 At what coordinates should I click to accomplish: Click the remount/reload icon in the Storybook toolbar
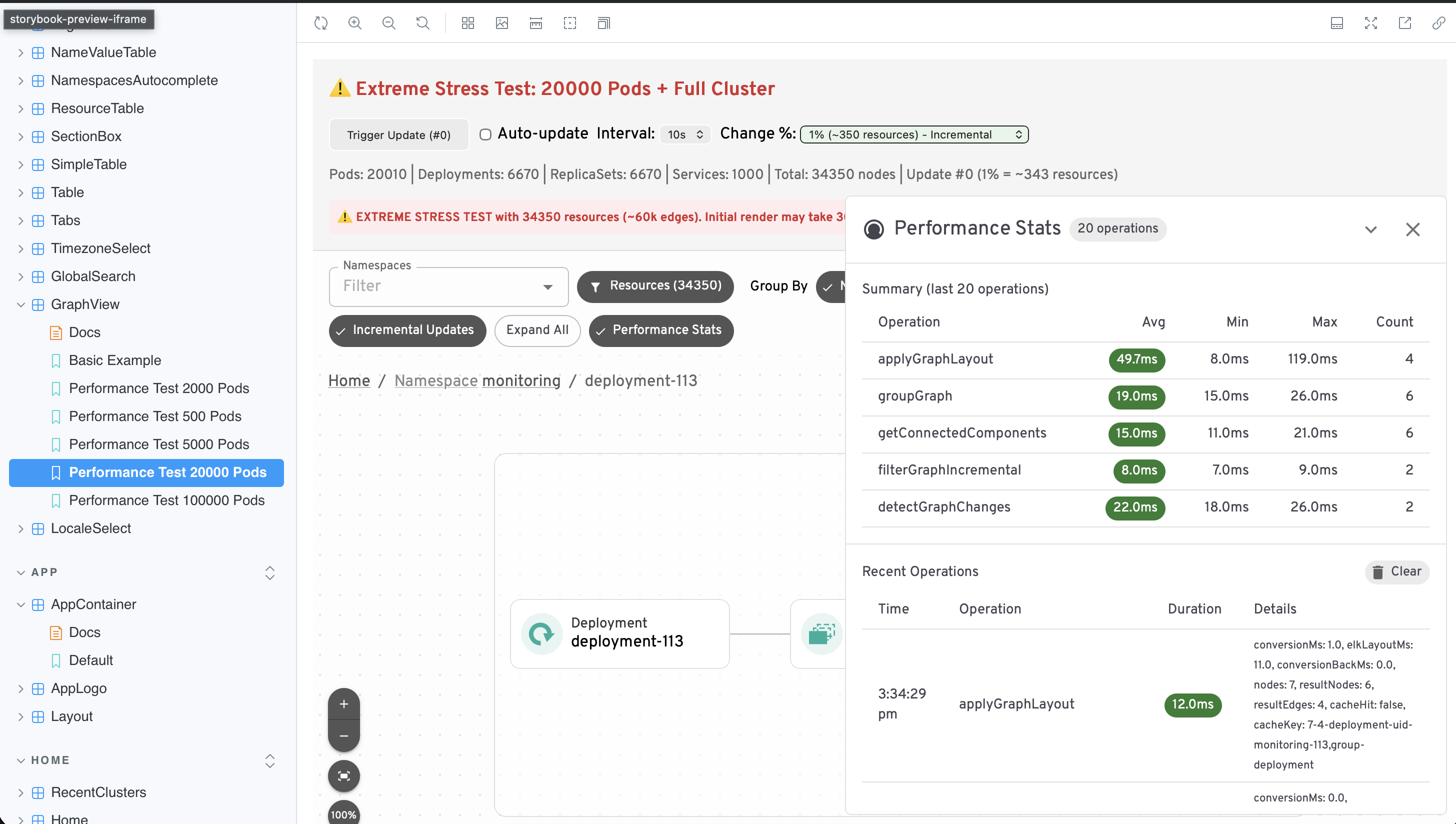click(321, 23)
